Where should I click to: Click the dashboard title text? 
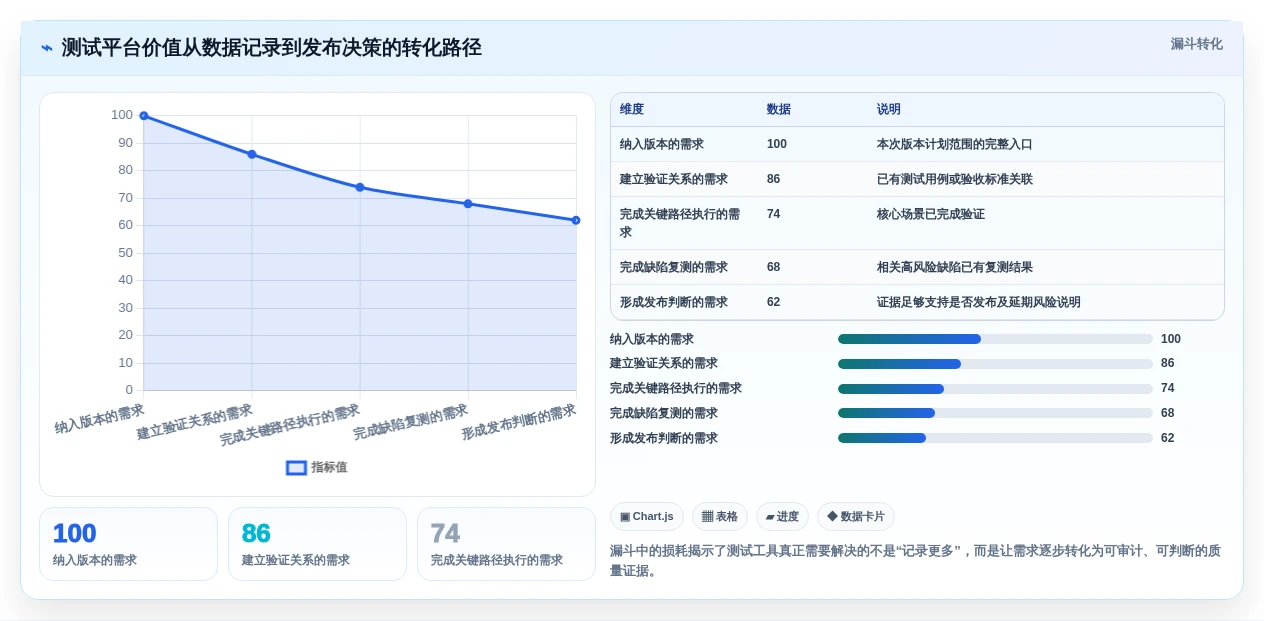pos(272,48)
